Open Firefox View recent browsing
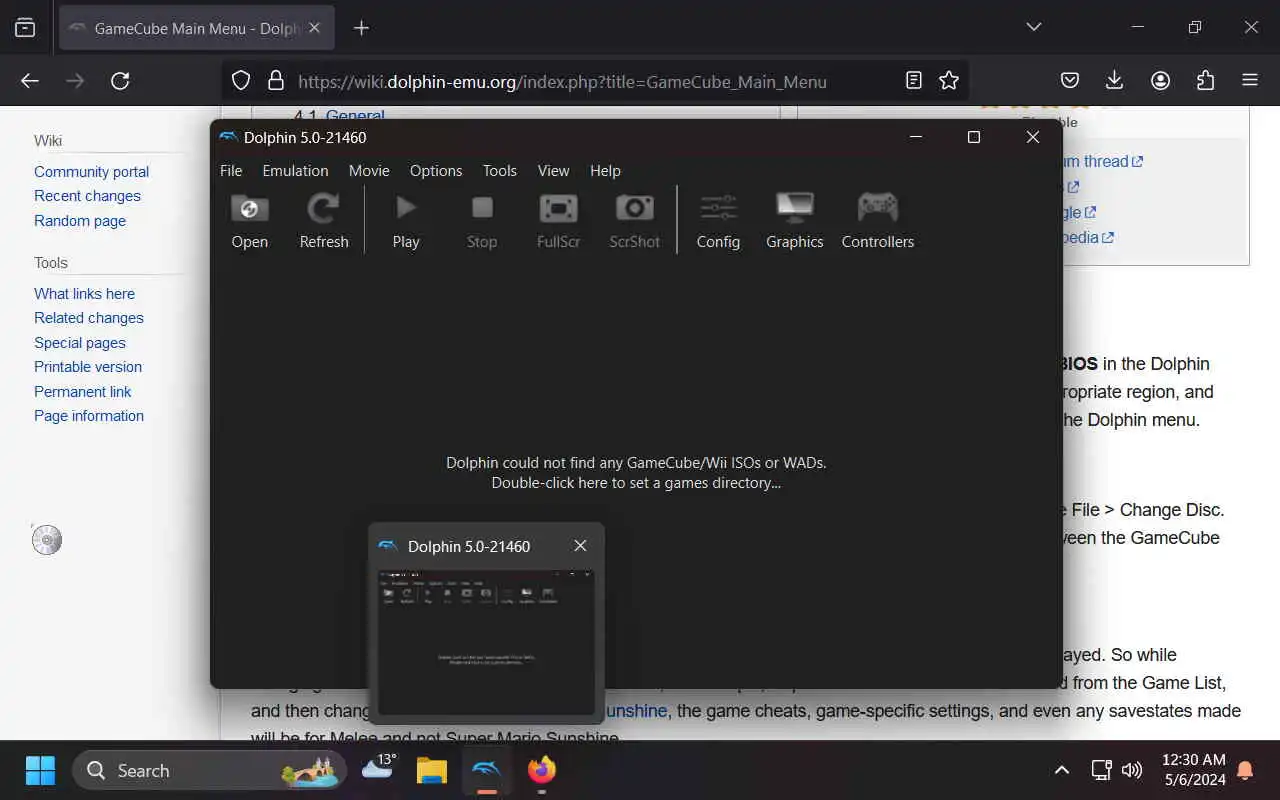Viewport: 1280px width, 800px height. click(25, 28)
